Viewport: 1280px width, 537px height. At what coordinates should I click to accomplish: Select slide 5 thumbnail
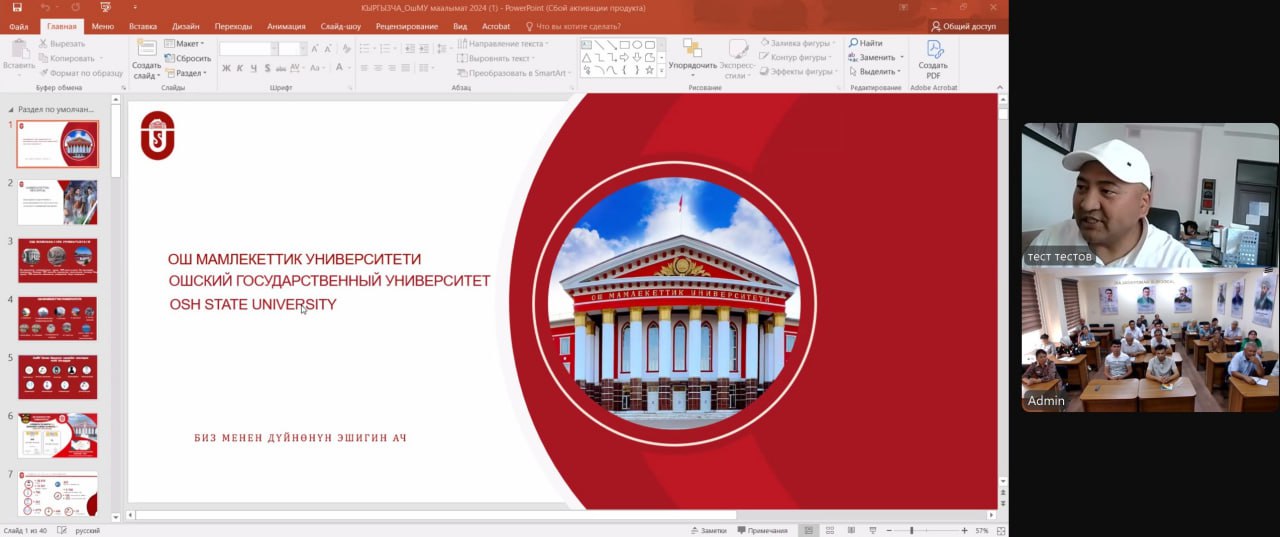pyautogui.click(x=57, y=376)
